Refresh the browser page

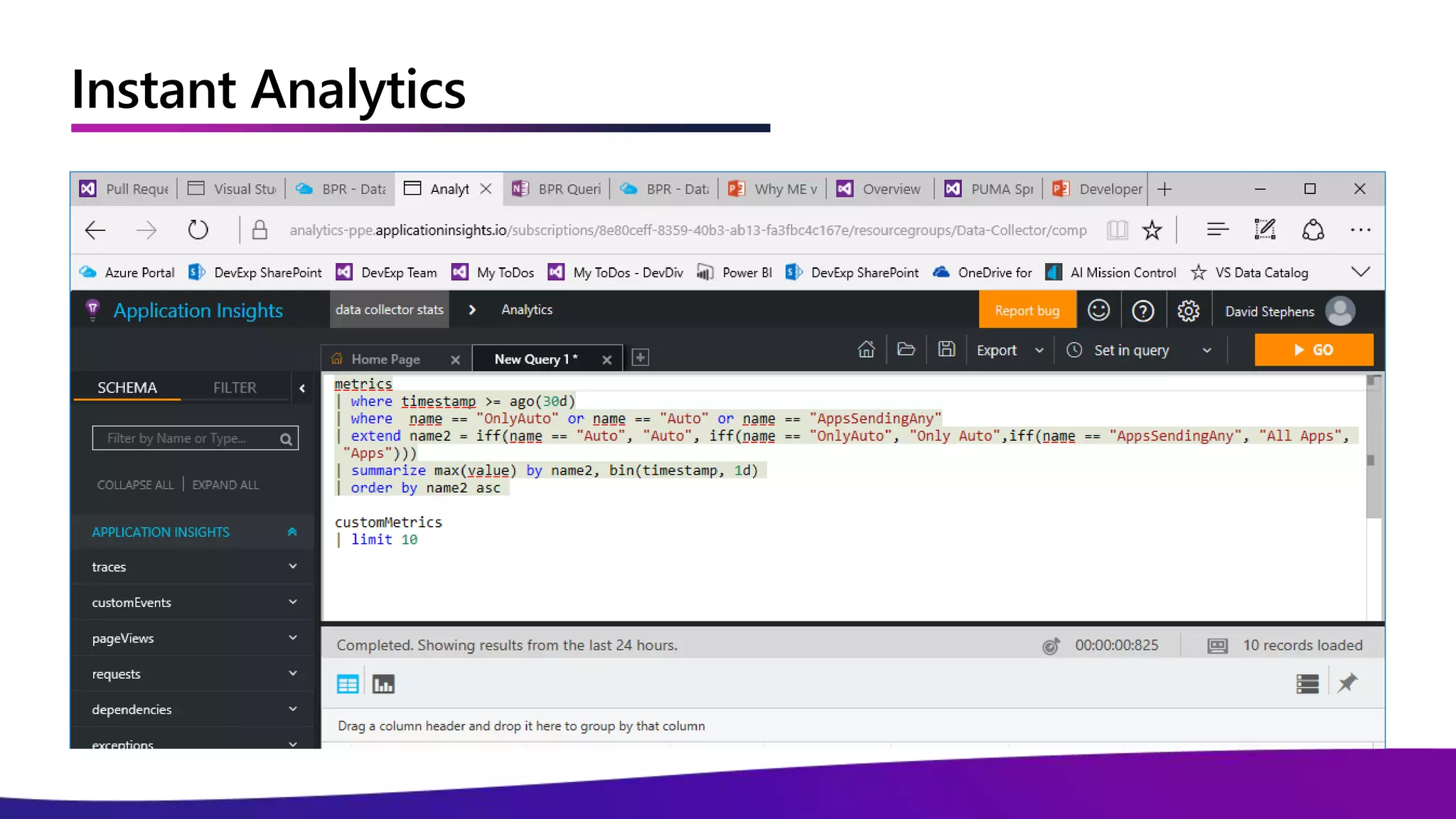(x=198, y=230)
